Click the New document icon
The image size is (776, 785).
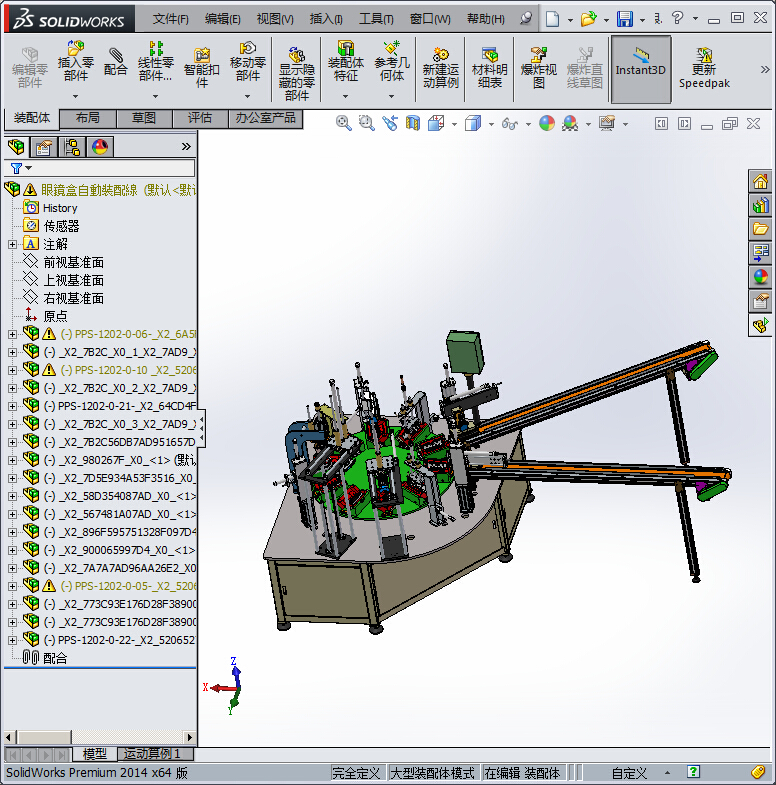[x=552, y=19]
